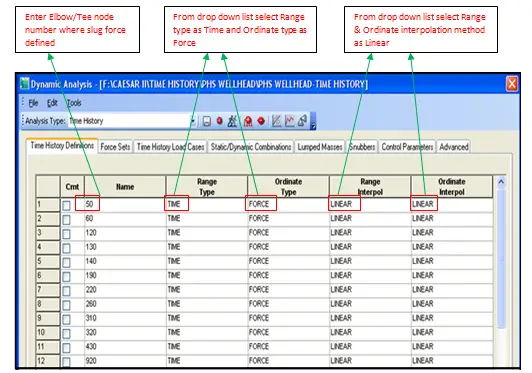Click the table vertical scrollbar thumb
The height and width of the screenshot is (373, 532).
tap(501, 258)
